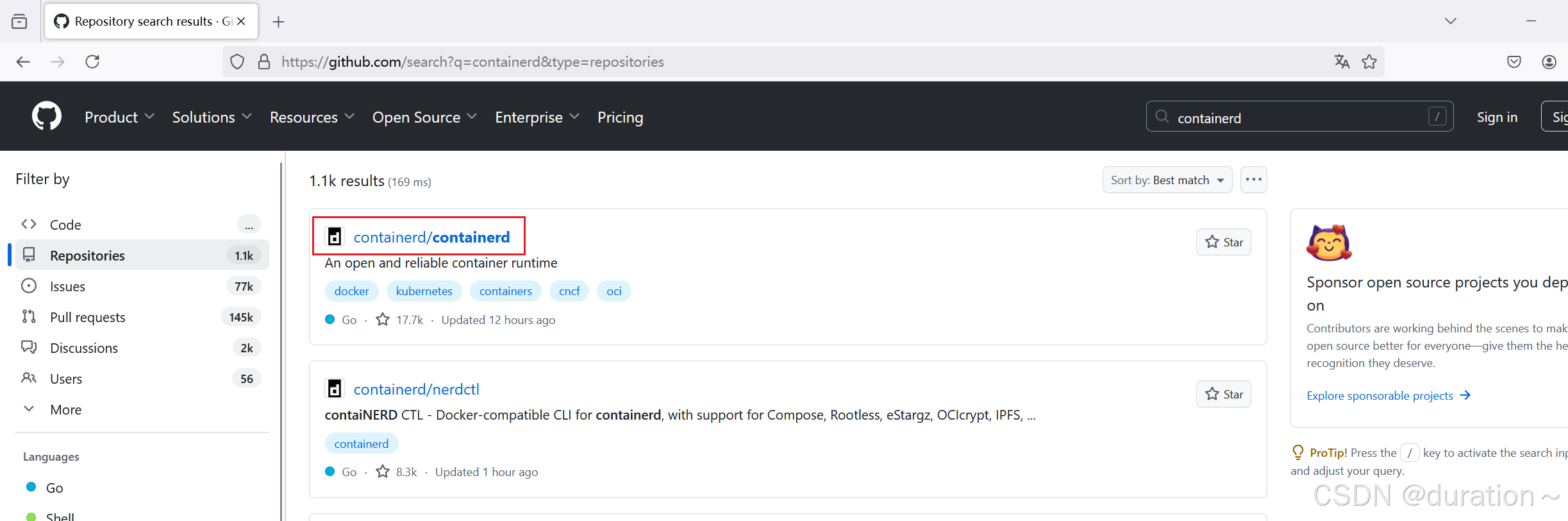The height and width of the screenshot is (521, 1568).
Task: Click the ellipsis badge next to Code
Action: coord(249,225)
